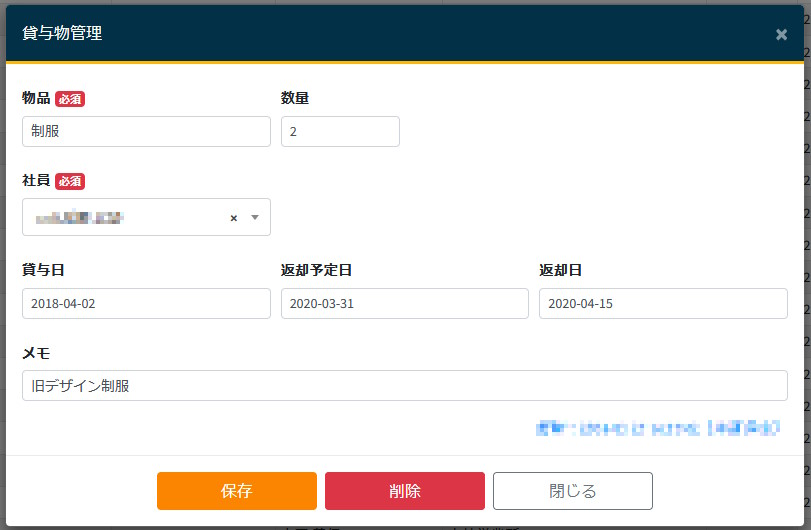Click the 閉じる button
811x530 pixels.
(572, 491)
